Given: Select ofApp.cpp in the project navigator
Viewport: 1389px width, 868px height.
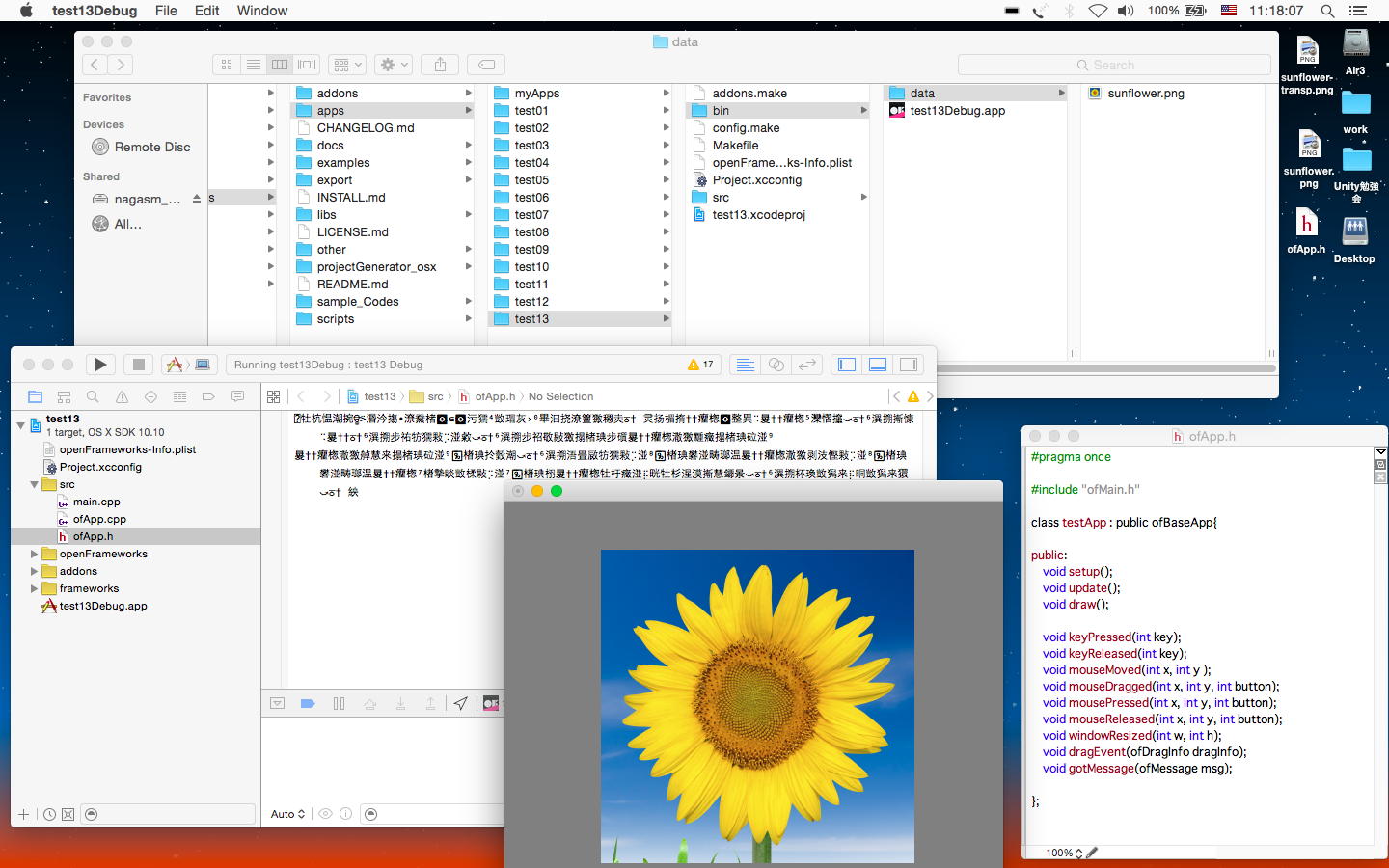Looking at the screenshot, I should [99, 519].
